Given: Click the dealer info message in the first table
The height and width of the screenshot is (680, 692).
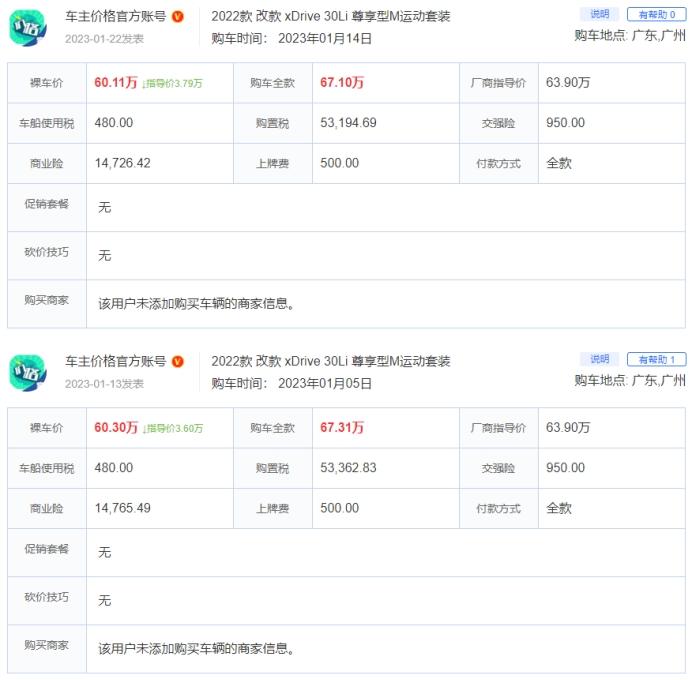Looking at the screenshot, I should [196, 304].
